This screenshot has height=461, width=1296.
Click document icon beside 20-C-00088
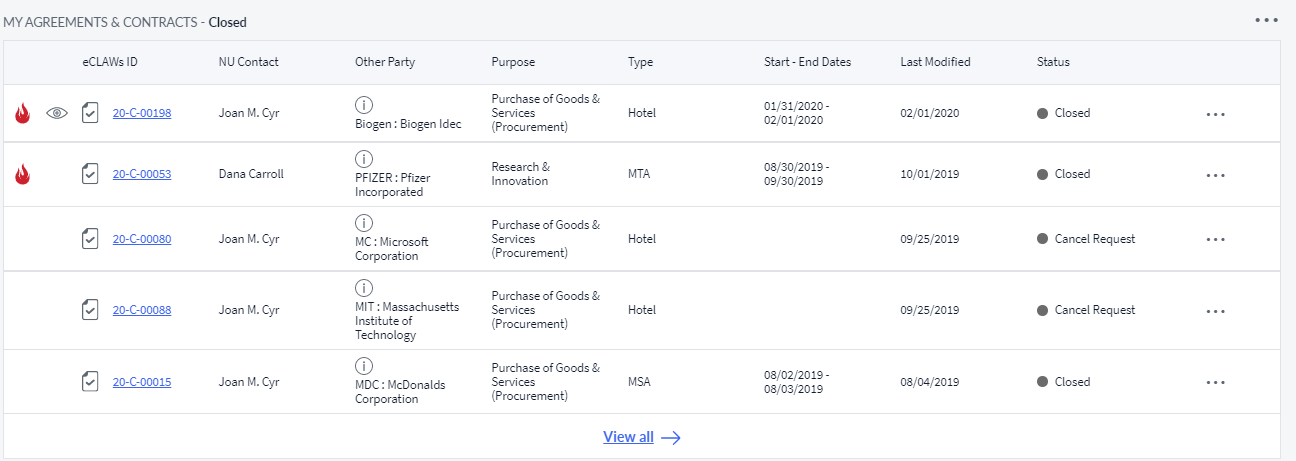tap(90, 310)
